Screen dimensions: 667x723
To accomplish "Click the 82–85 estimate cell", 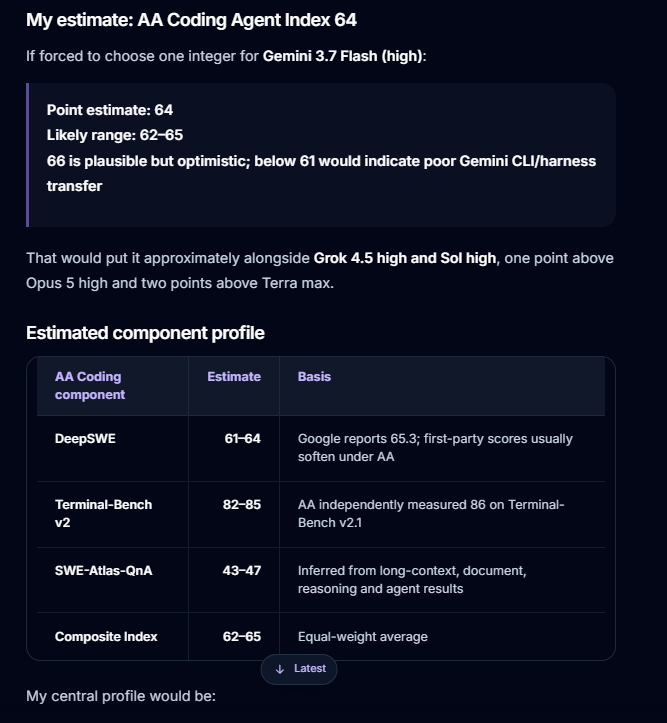I will [242, 504].
